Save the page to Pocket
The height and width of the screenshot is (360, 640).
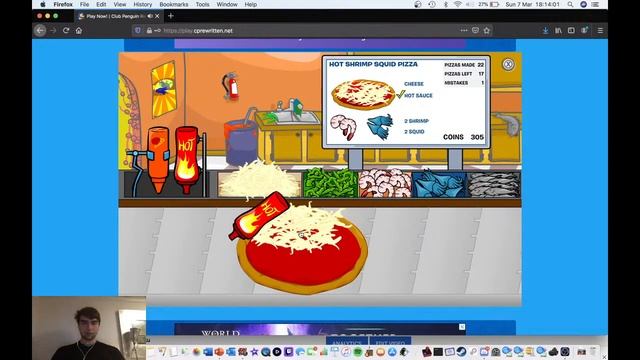tap(475, 31)
